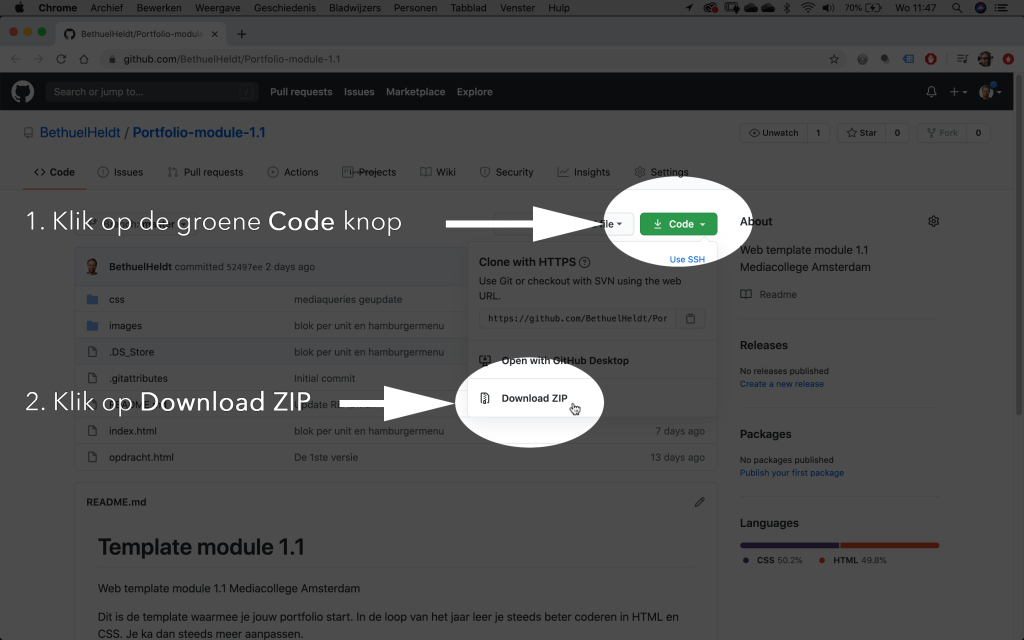This screenshot has width=1024, height=640.
Task: Open the Projects tab
Action: 369,172
